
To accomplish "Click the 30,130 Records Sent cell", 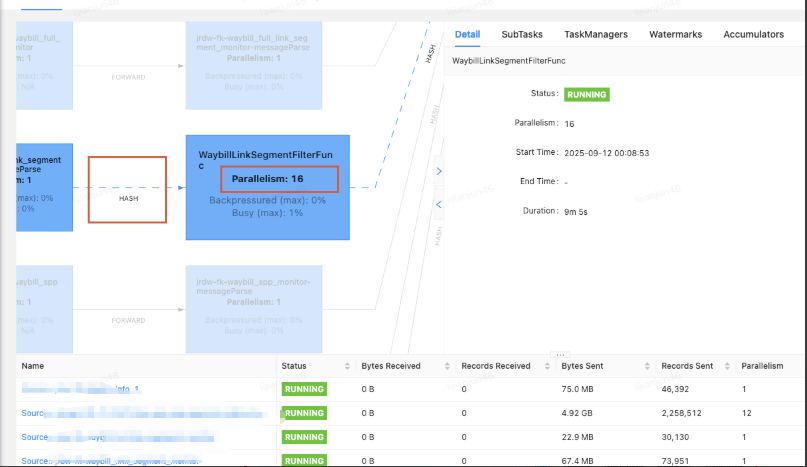I will coord(675,437).
